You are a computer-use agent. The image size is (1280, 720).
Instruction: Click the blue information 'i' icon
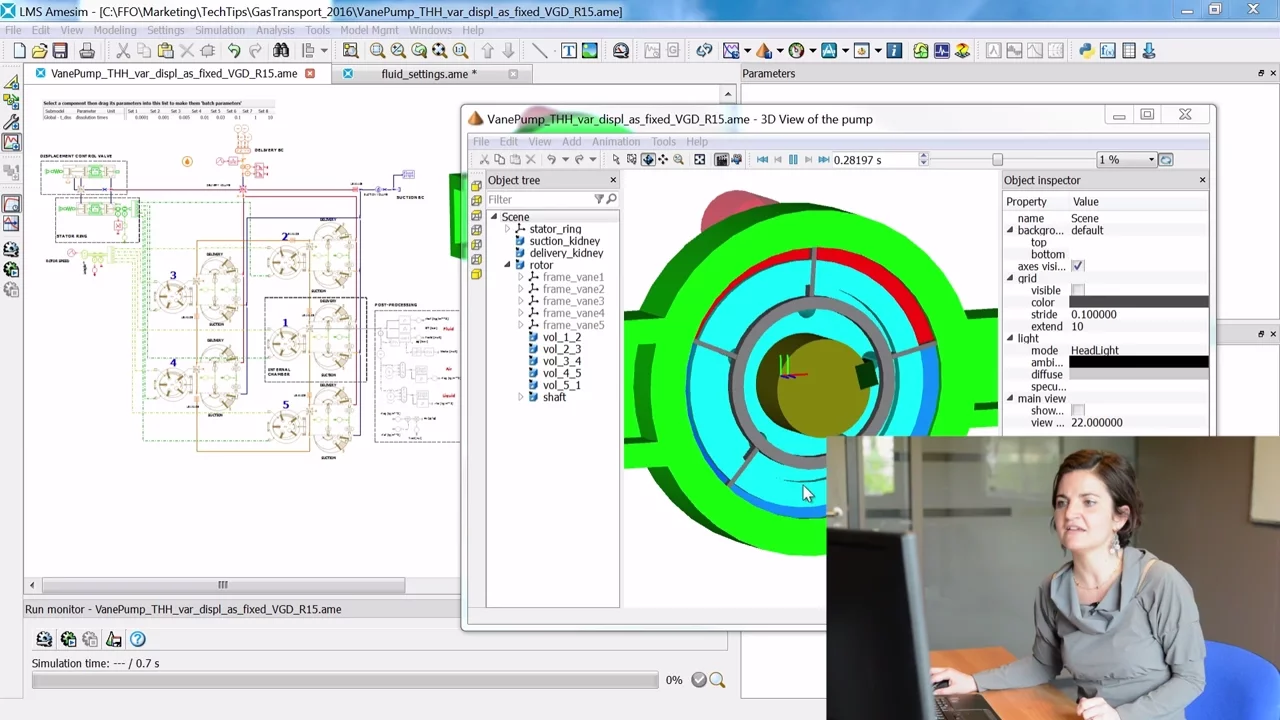pyautogui.click(x=894, y=50)
